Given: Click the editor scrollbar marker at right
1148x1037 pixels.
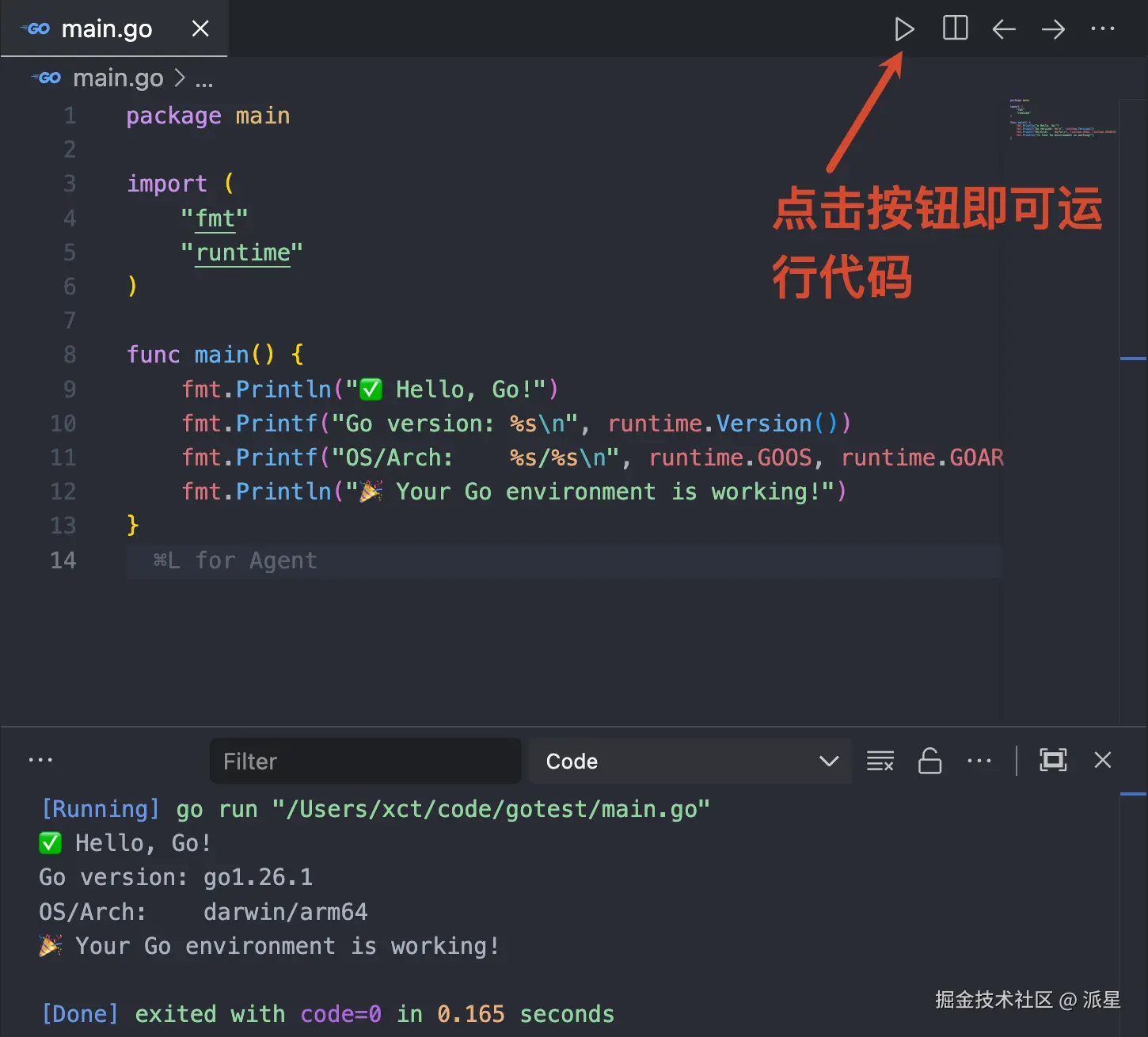Looking at the screenshot, I should point(1134,359).
